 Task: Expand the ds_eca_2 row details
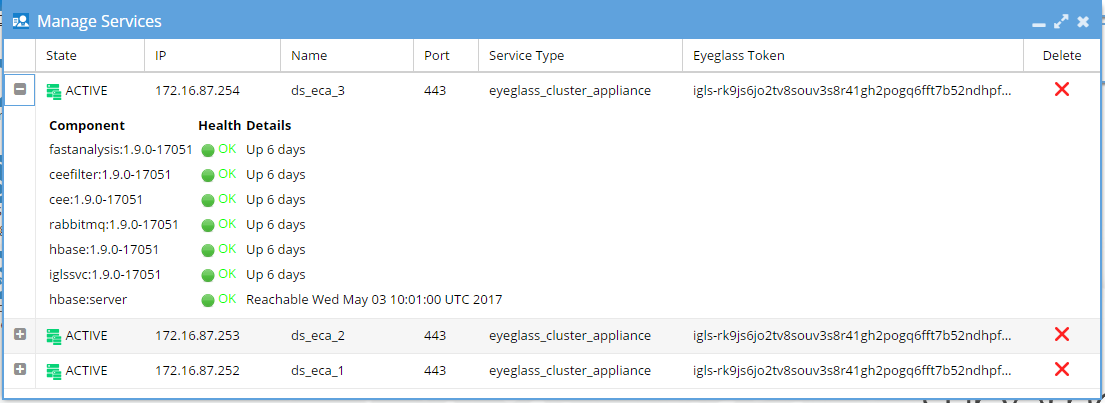[20, 335]
